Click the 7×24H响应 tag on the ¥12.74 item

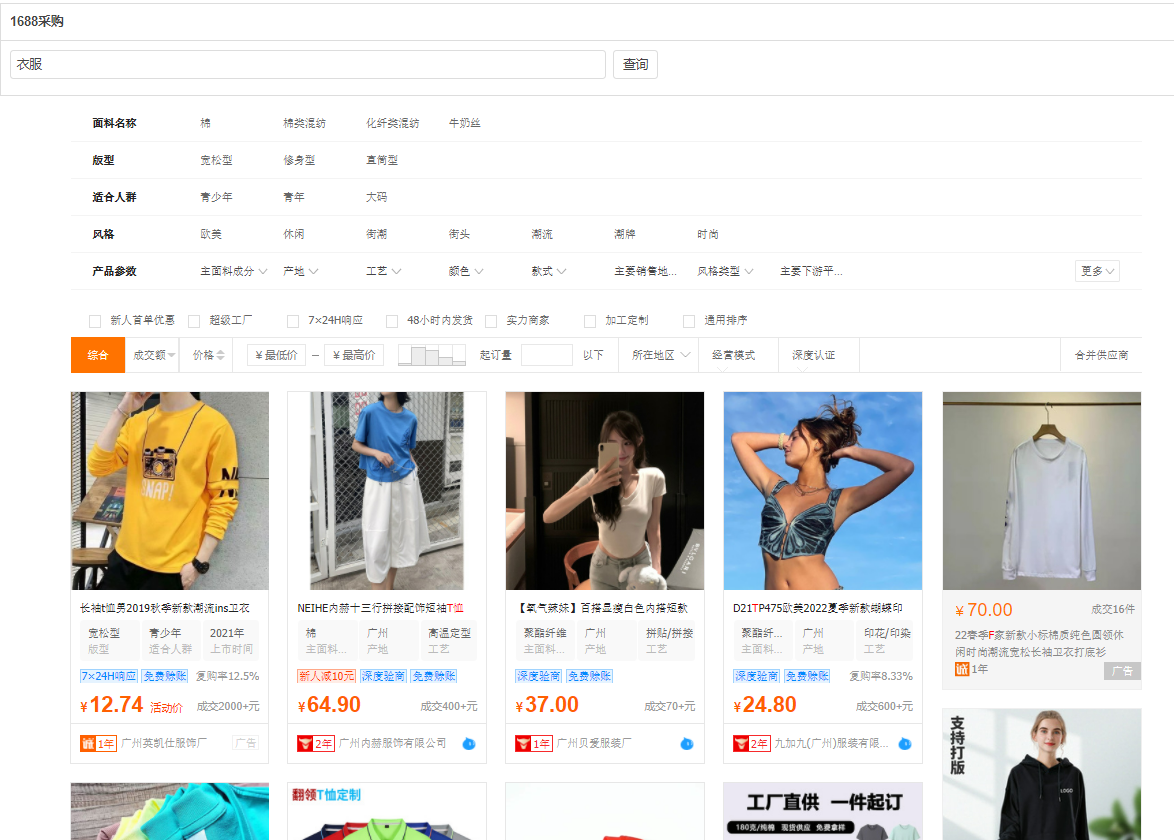109,676
